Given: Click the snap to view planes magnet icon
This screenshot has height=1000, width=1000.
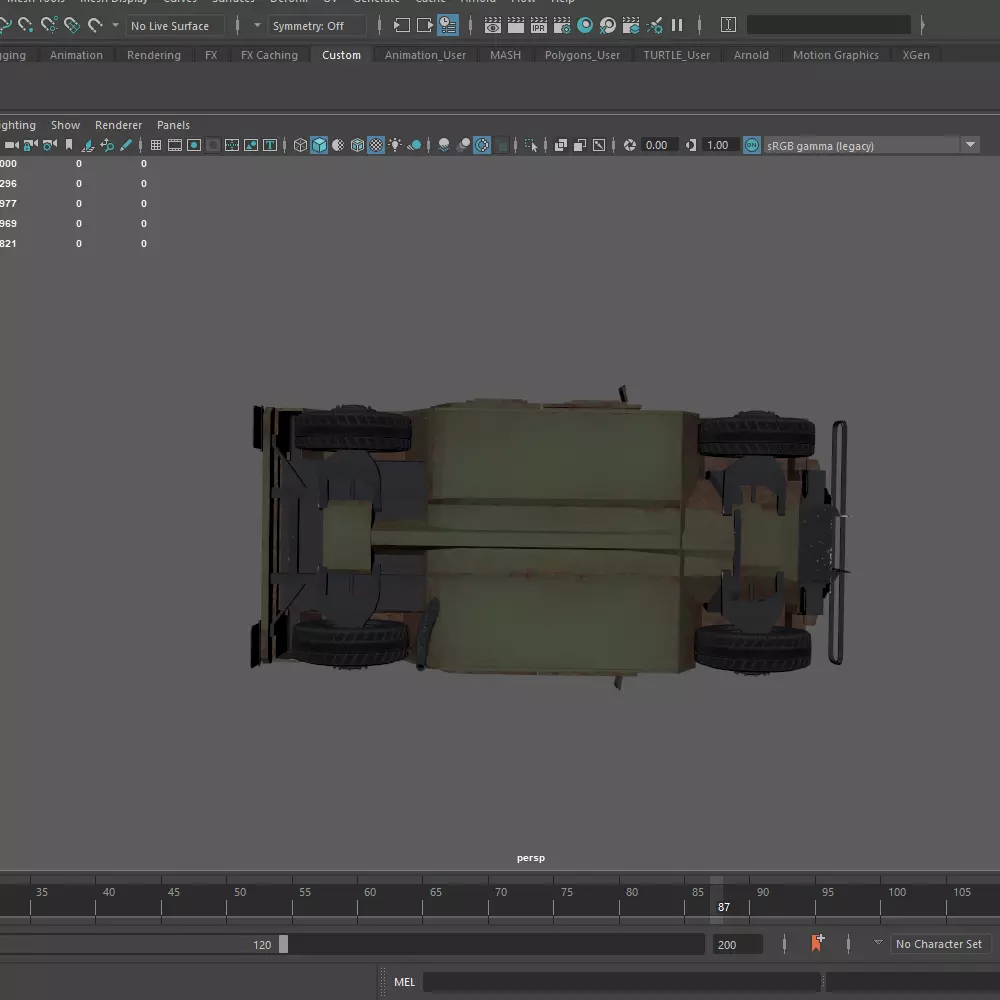Looking at the screenshot, I should 72,25.
